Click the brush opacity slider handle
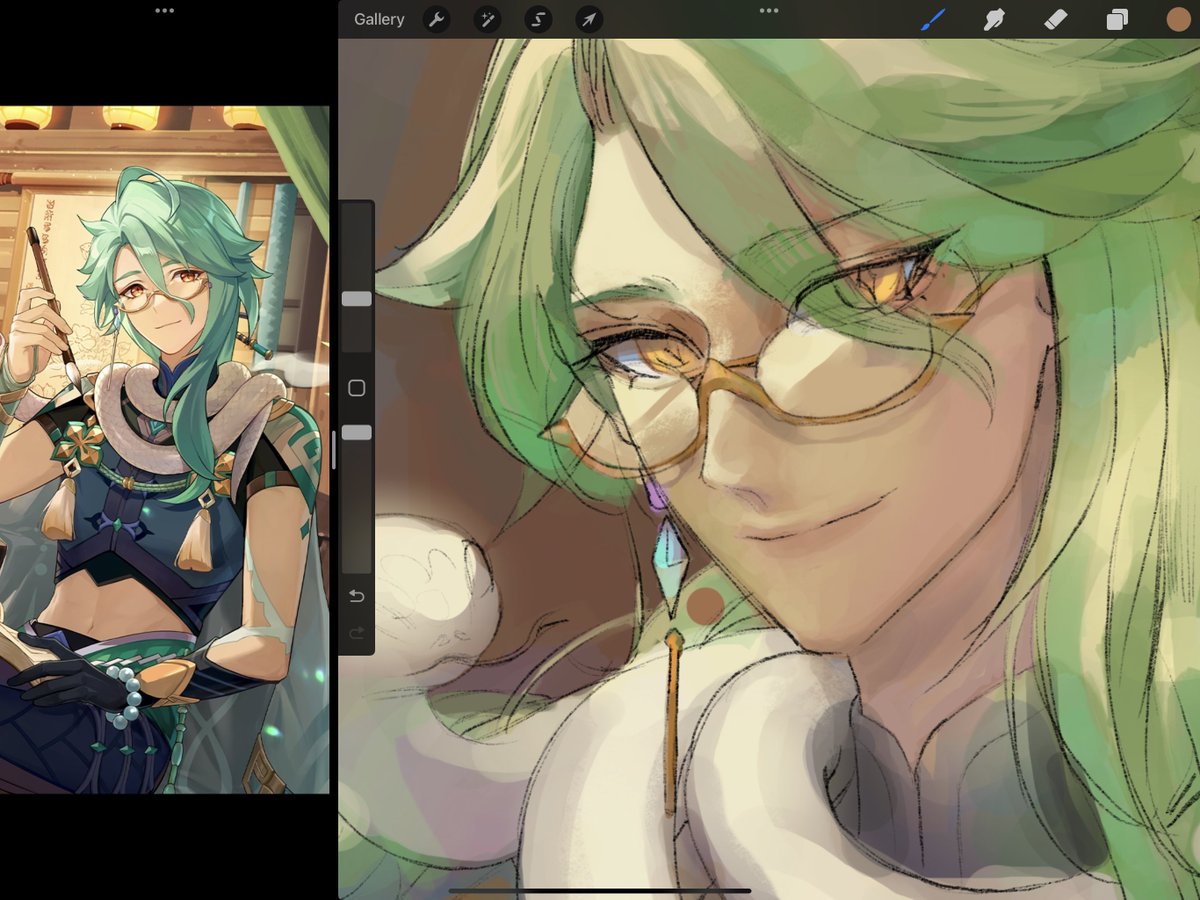The width and height of the screenshot is (1200, 900). point(356,432)
